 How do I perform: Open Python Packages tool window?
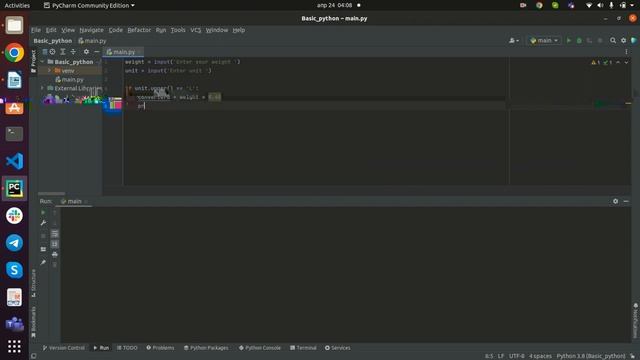[x=206, y=348]
